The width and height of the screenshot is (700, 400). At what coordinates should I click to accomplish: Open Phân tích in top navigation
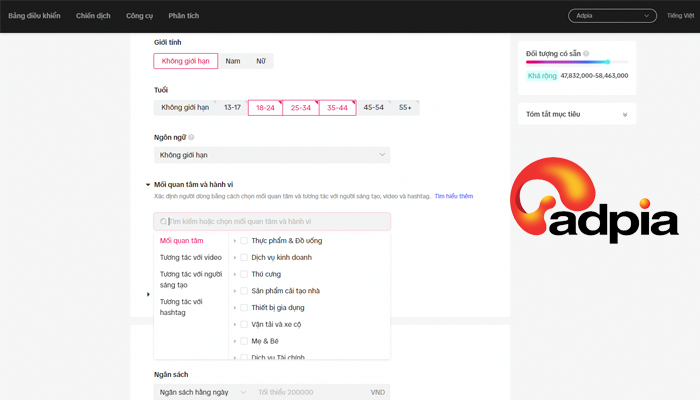pos(183,16)
